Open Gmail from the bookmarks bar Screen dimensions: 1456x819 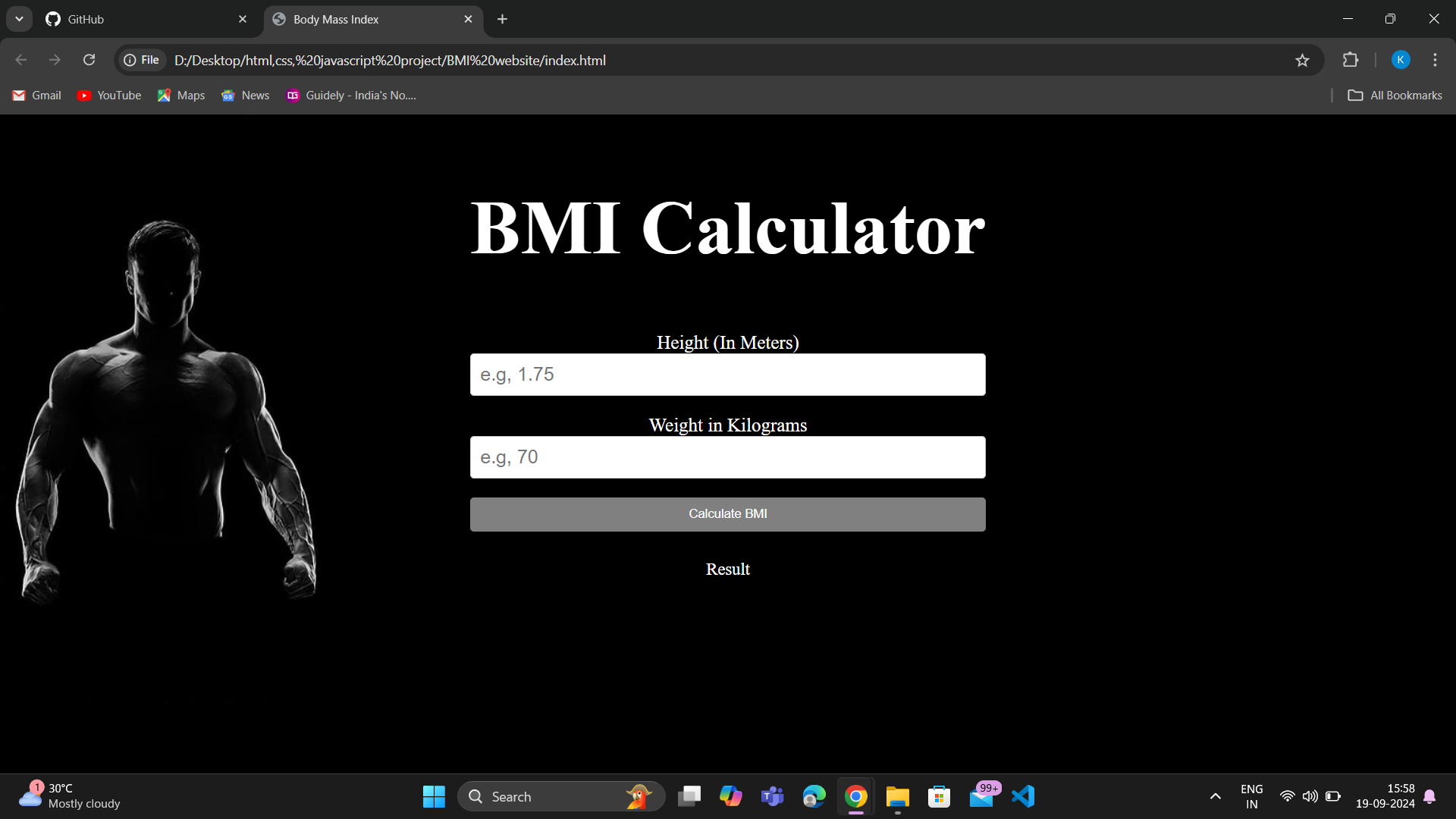click(x=36, y=95)
